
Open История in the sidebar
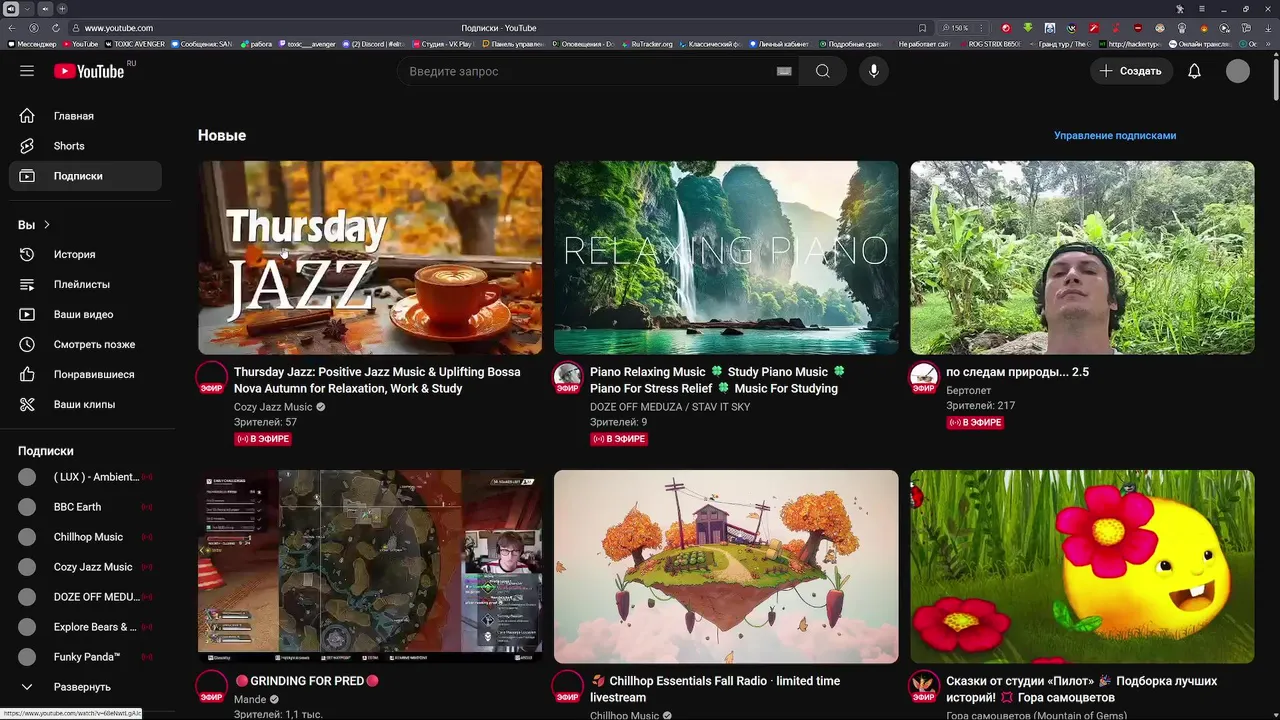[86, 254]
